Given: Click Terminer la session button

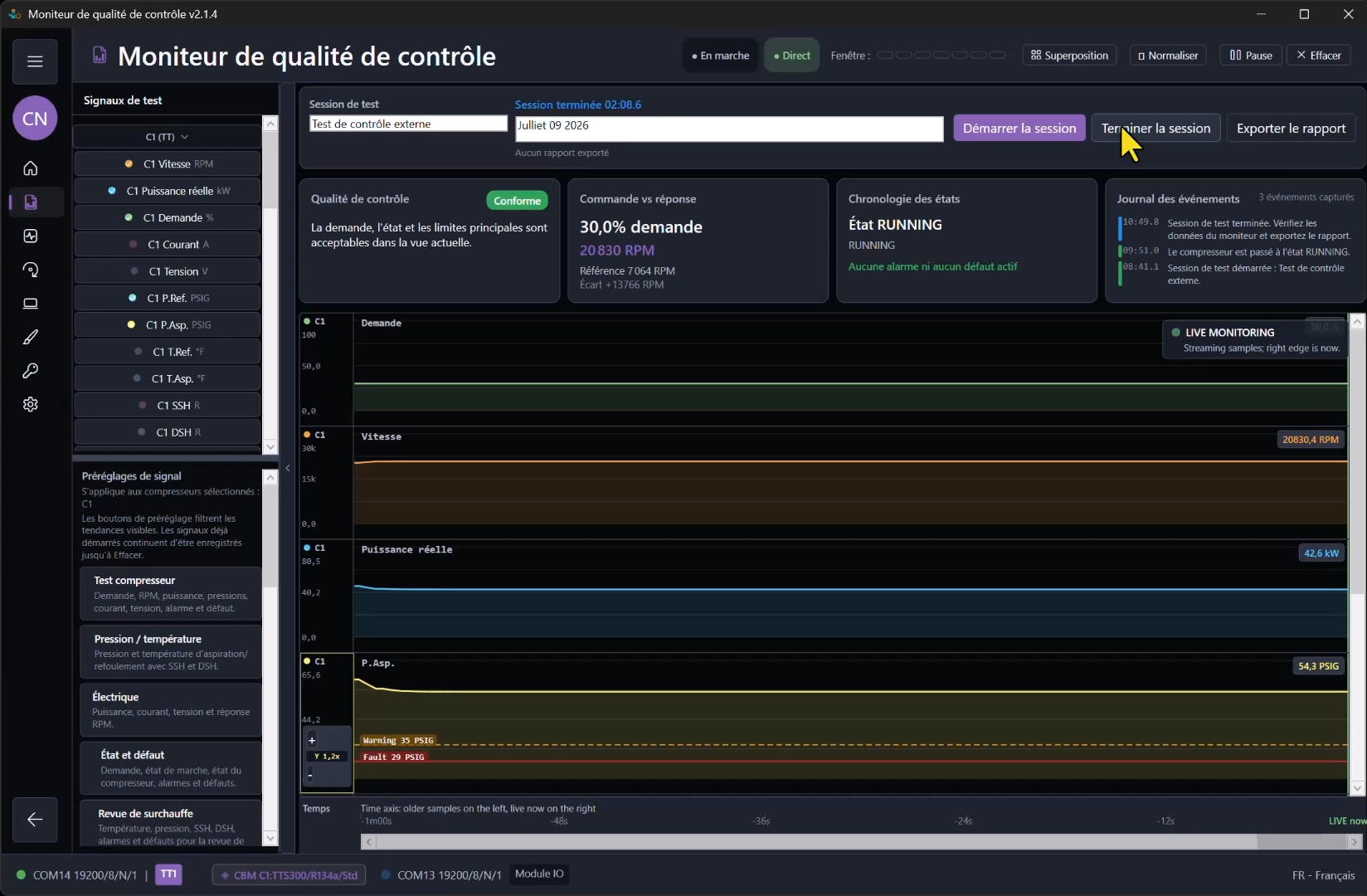Looking at the screenshot, I should (1155, 129).
